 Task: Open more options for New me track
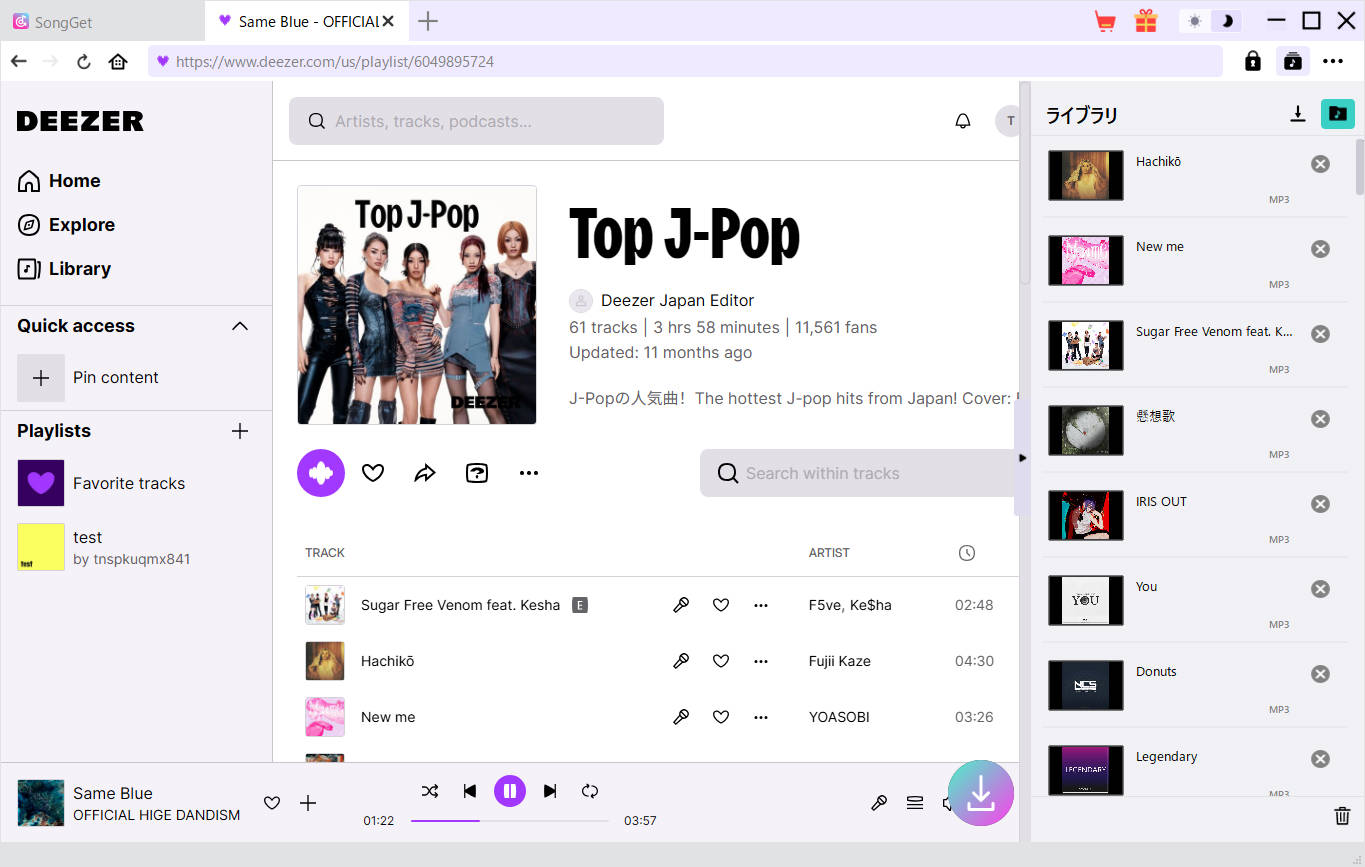coord(761,717)
